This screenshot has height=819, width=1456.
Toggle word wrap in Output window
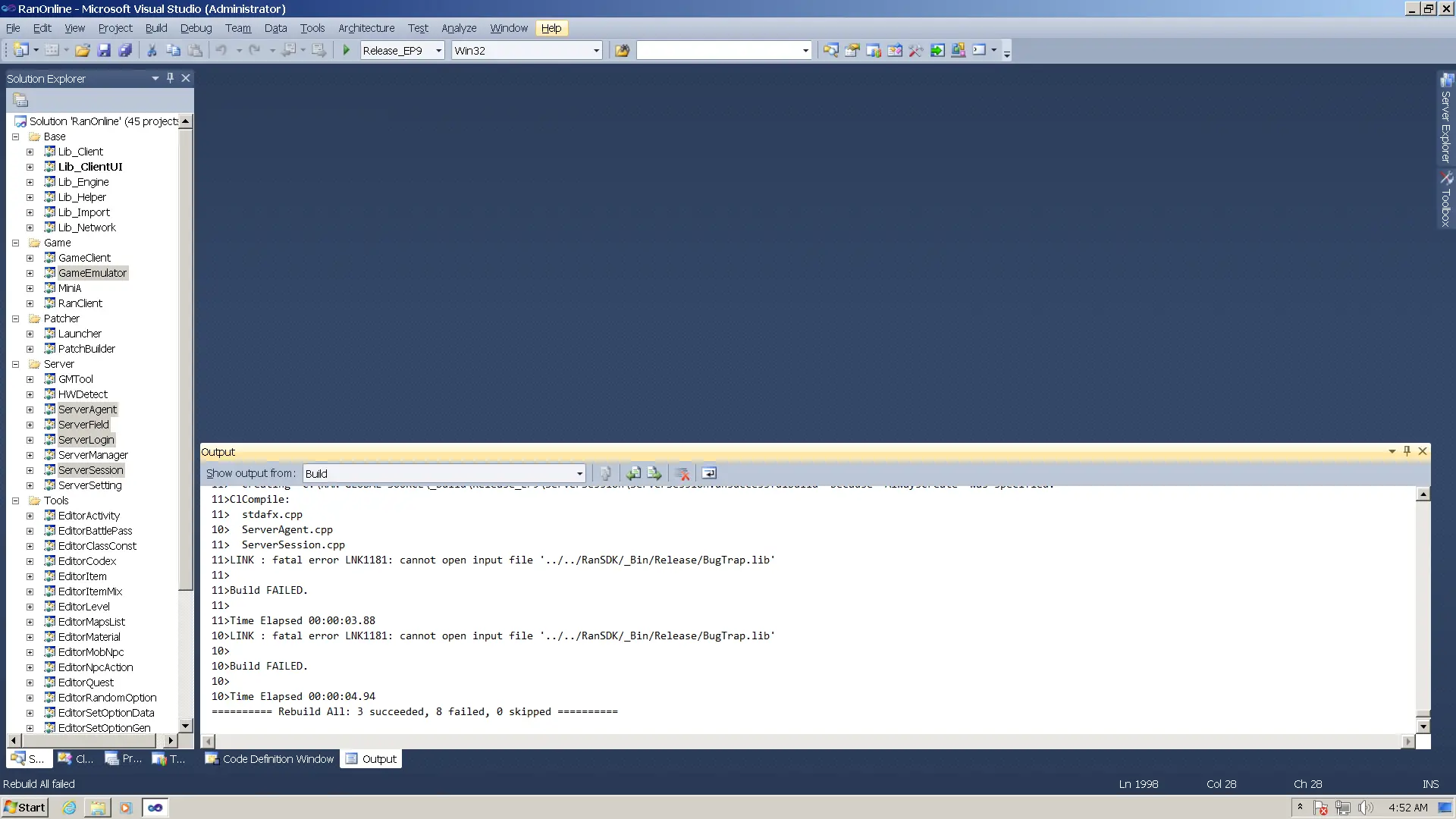point(709,473)
